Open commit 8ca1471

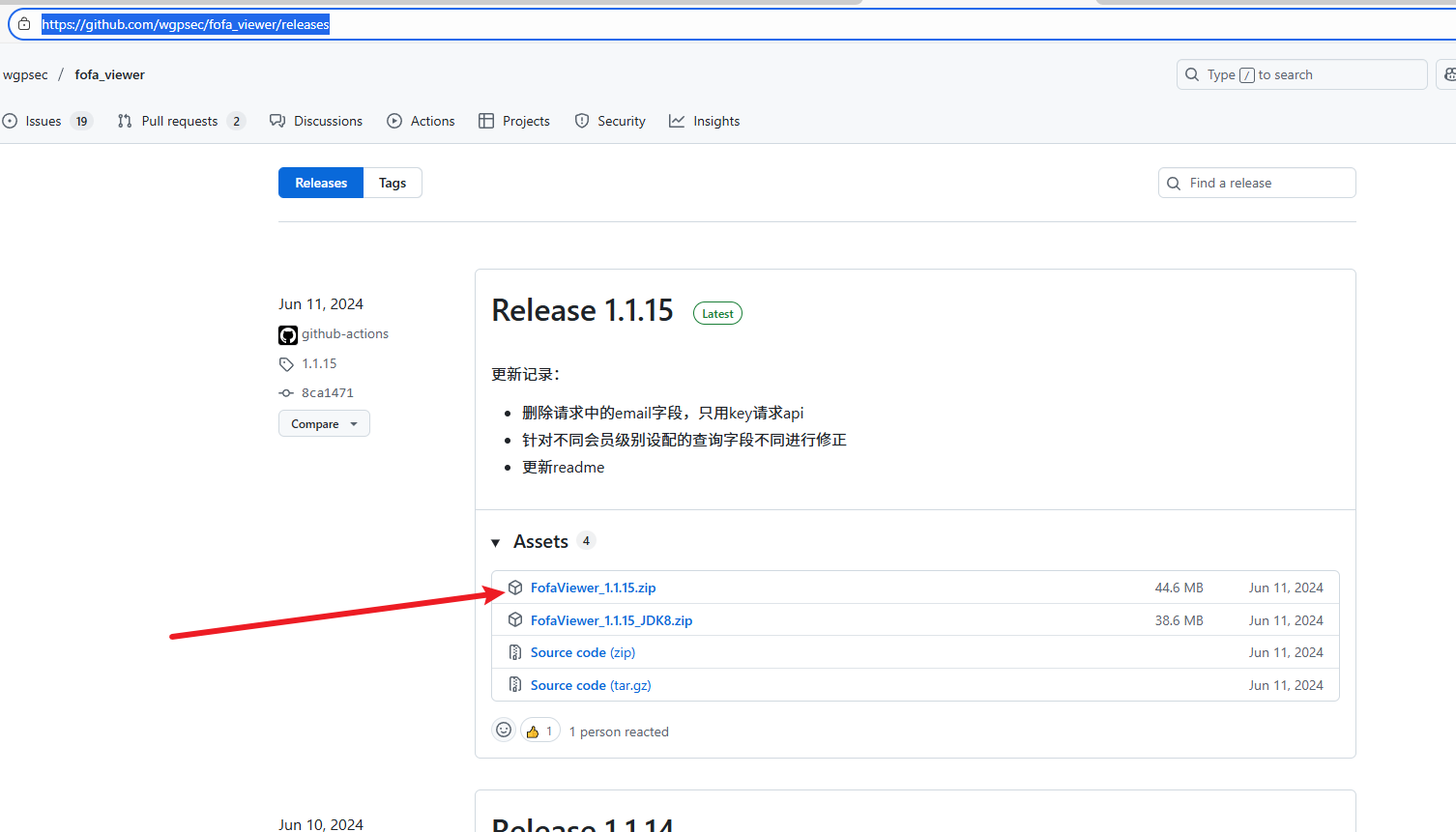pos(328,392)
